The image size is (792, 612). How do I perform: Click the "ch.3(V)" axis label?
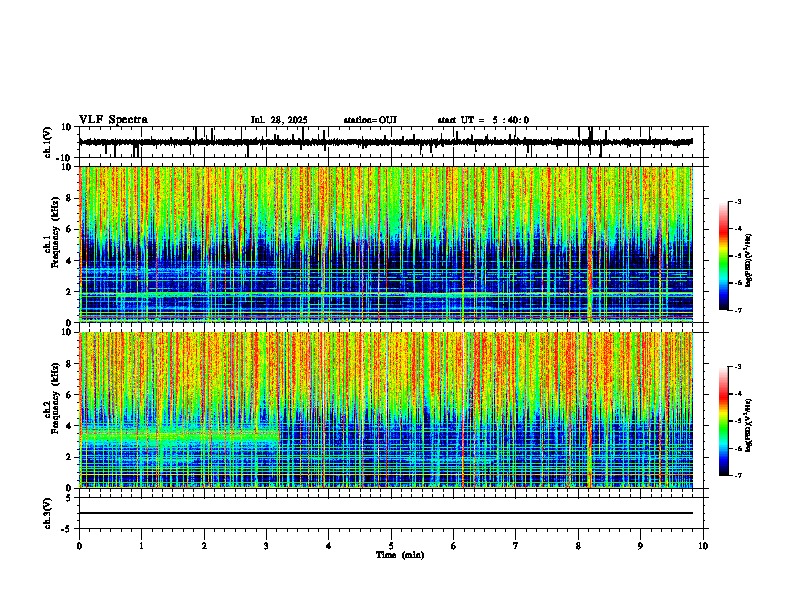click(x=48, y=513)
